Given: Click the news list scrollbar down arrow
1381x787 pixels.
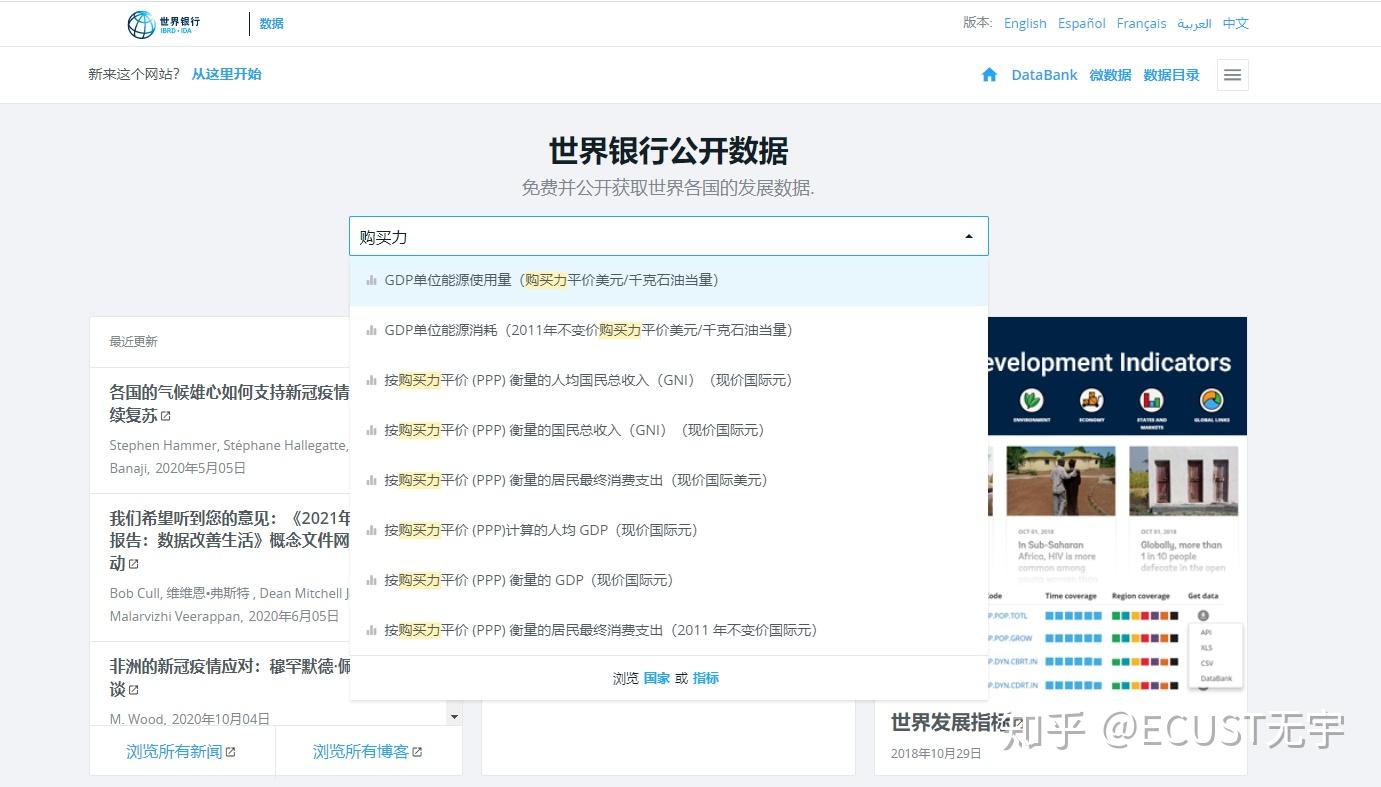Looking at the screenshot, I should [x=454, y=717].
